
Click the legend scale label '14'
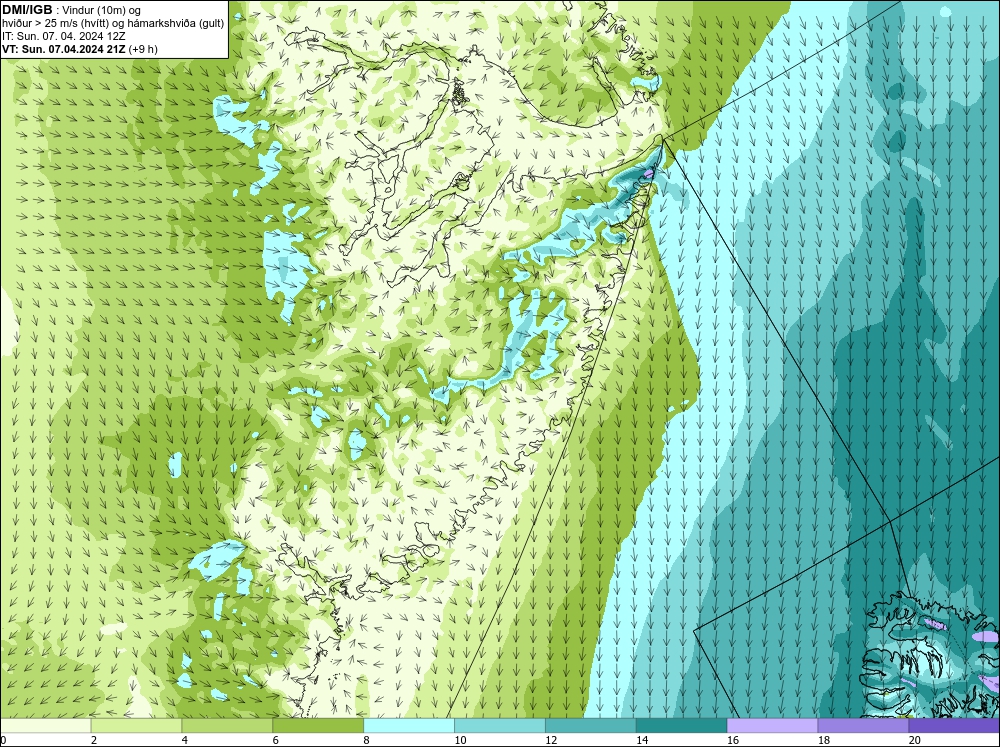tap(642, 740)
